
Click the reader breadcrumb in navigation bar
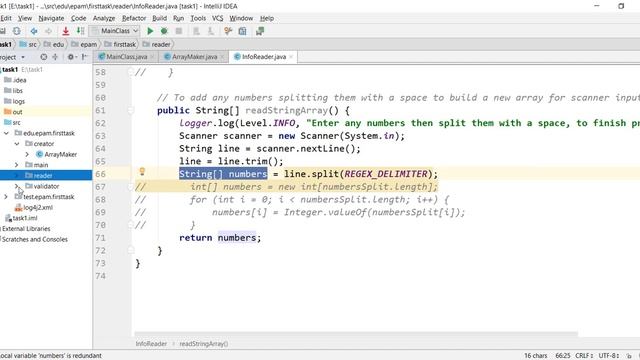[157, 44]
